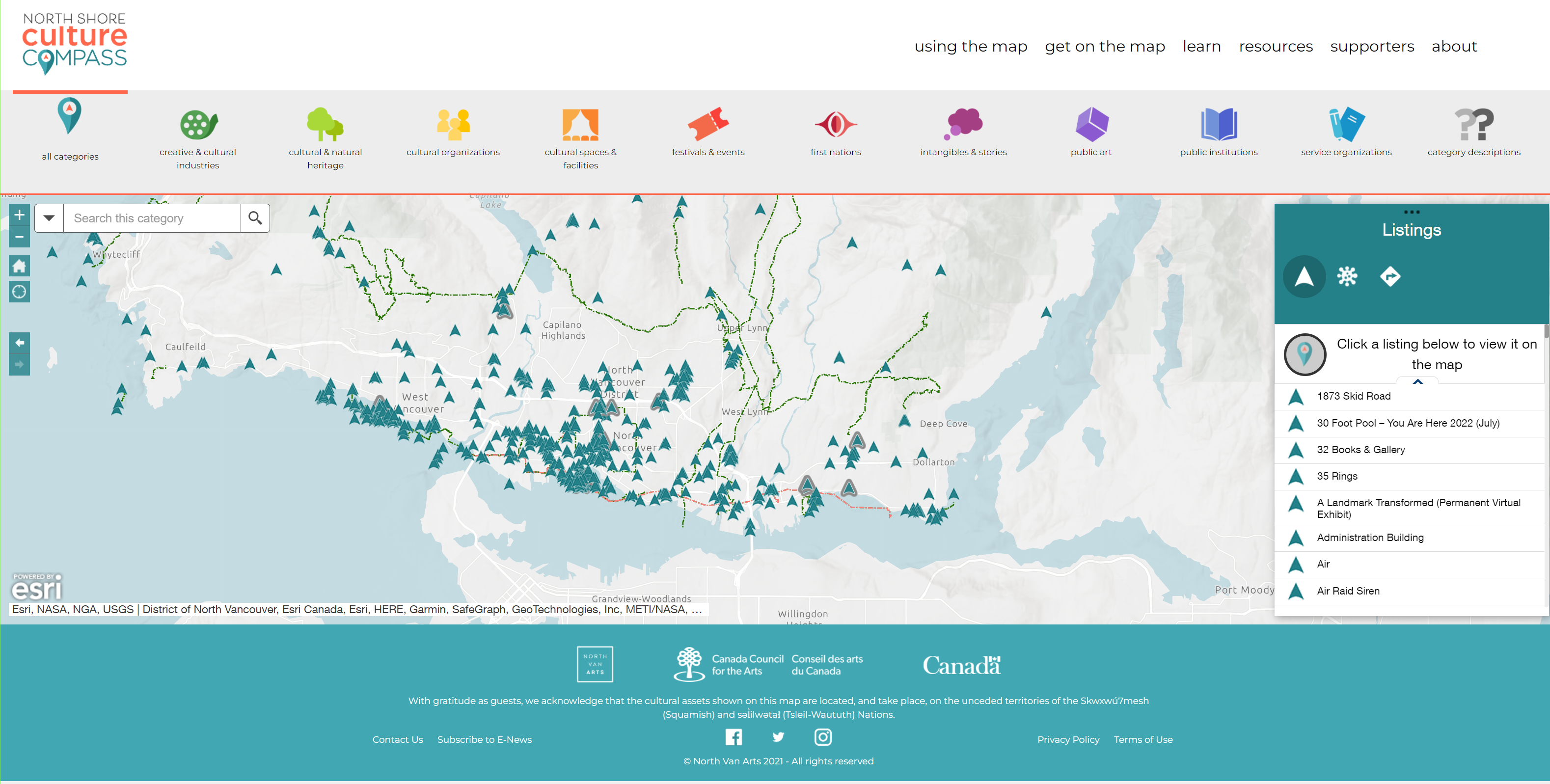Reset map to home extent
The image size is (1550, 784).
(x=19, y=266)
